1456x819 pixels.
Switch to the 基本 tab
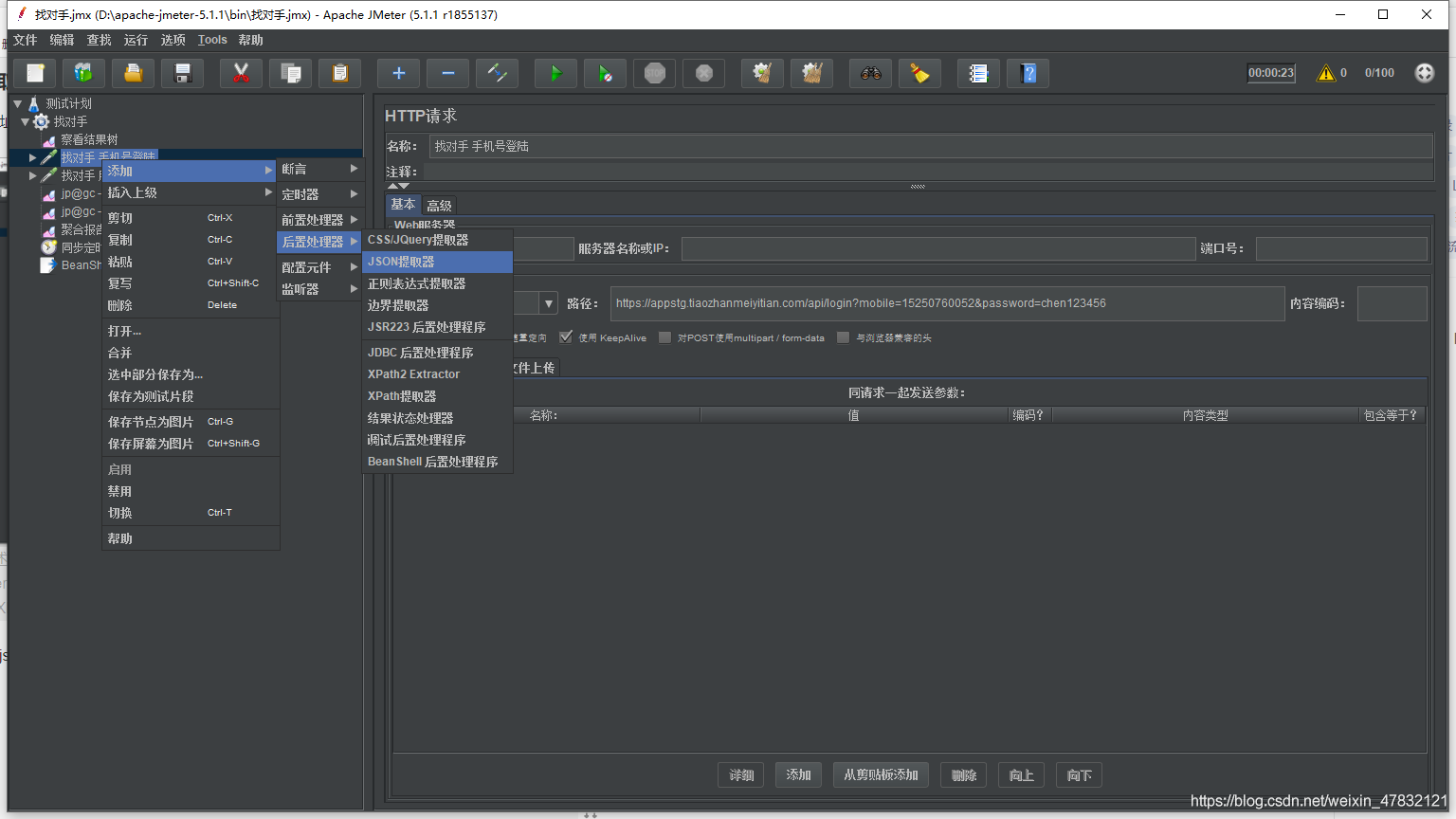[403, 205]
